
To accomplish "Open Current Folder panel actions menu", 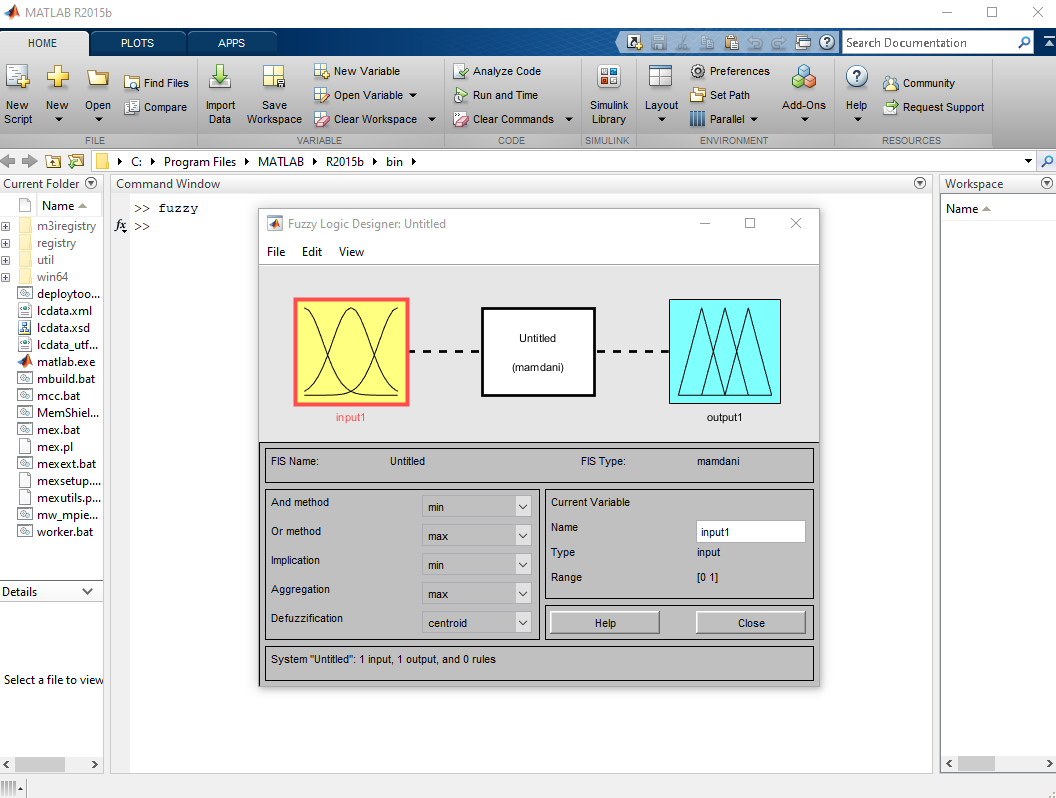I will coord(91,183).
